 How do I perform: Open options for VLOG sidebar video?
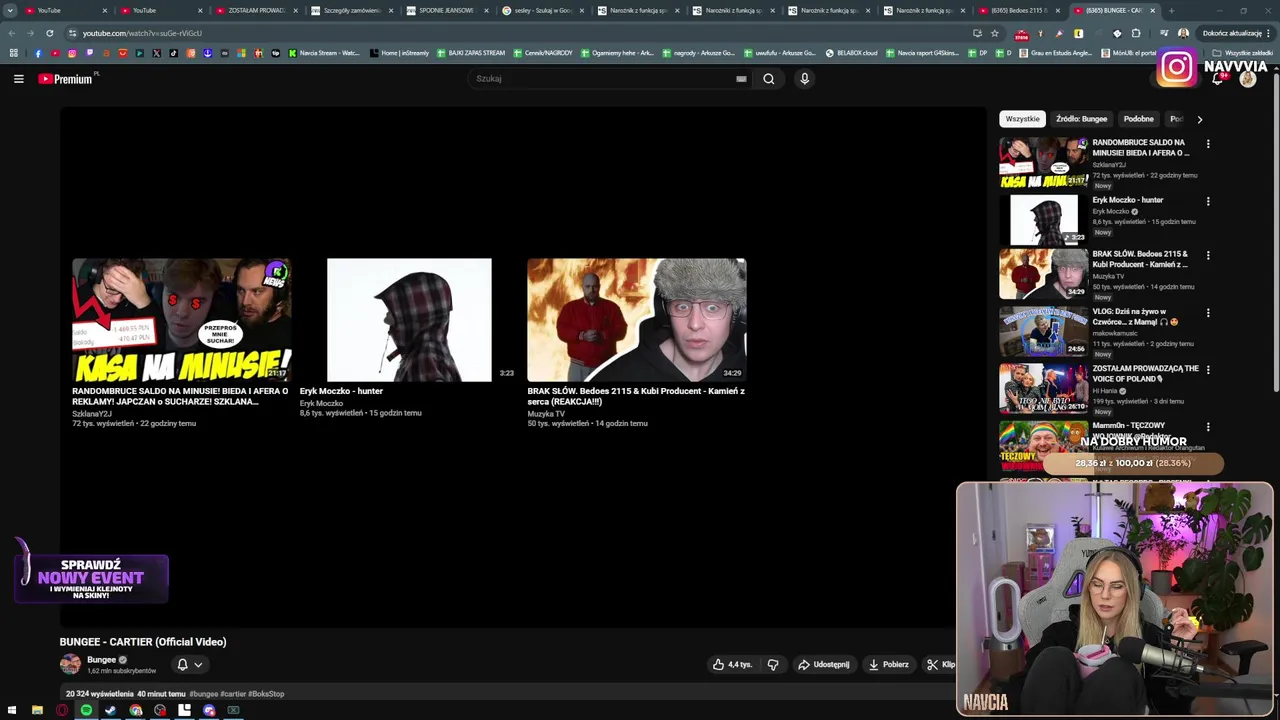click(1207, 313)
